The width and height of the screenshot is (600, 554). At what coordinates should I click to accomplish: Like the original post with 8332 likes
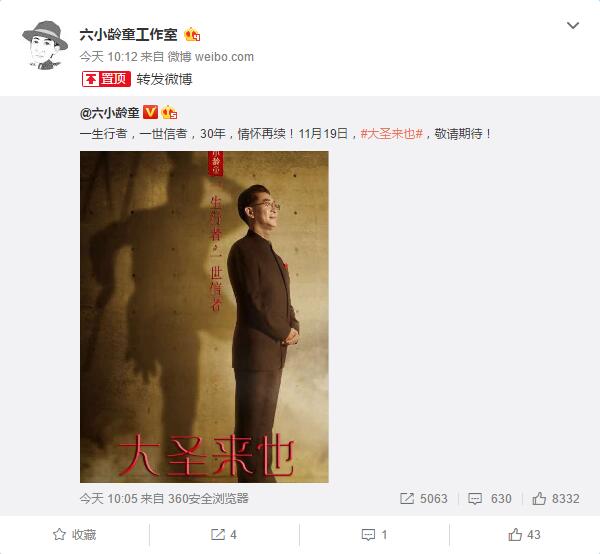556,499
